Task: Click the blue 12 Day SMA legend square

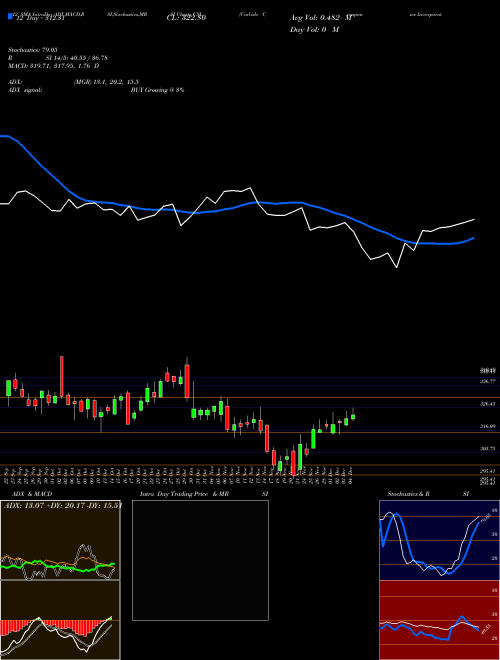Action: click(x=10, y=17)
